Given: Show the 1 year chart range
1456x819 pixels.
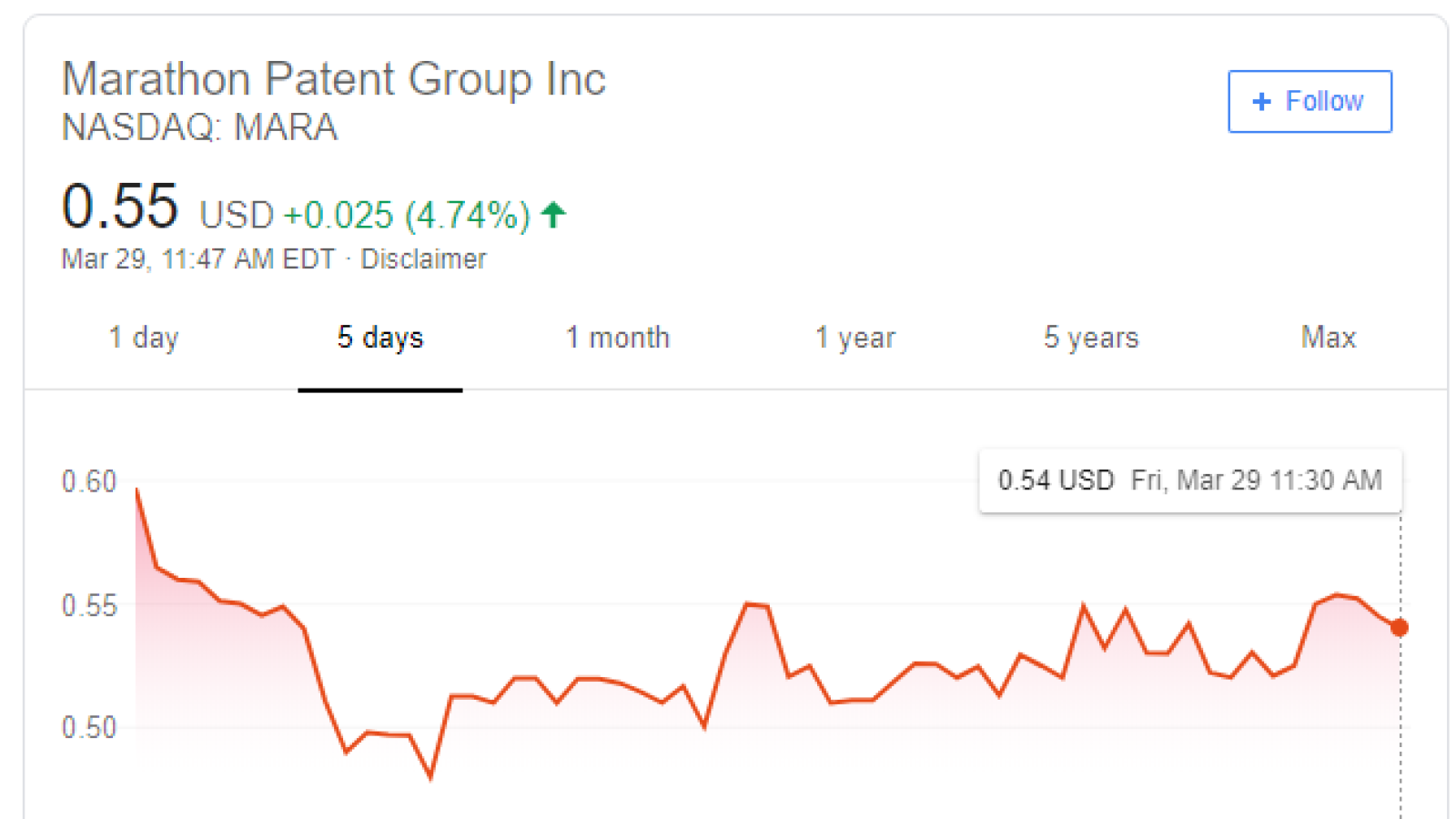Looking at the screenshot, I should point(855,338).
